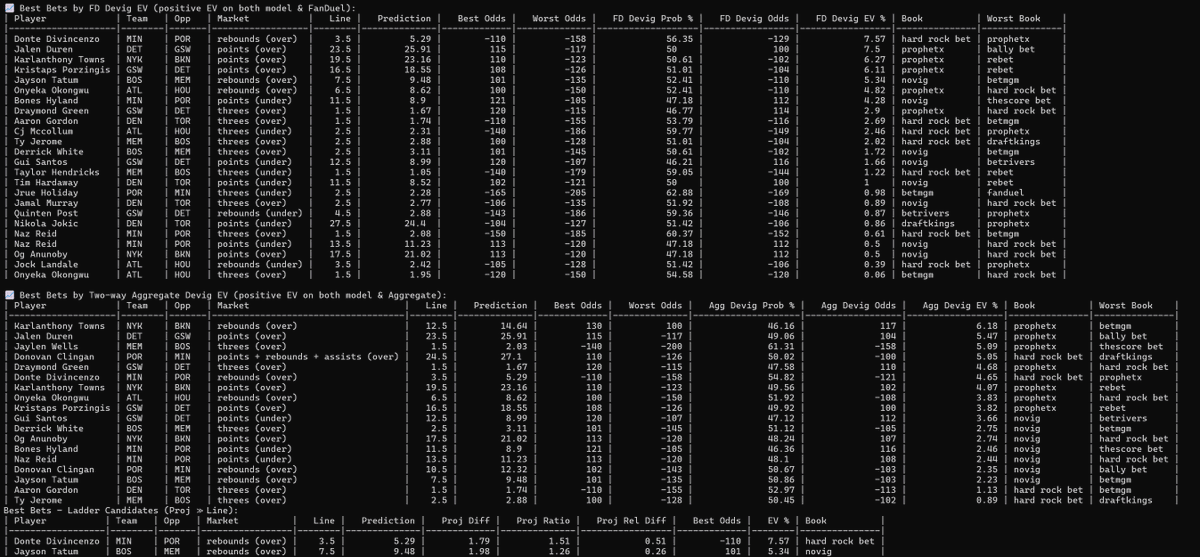This screenshot has height=557, width=1200.
Task: Click the chart emoji beside the FD Devig EV heading
Action: [x=9, y=8]
